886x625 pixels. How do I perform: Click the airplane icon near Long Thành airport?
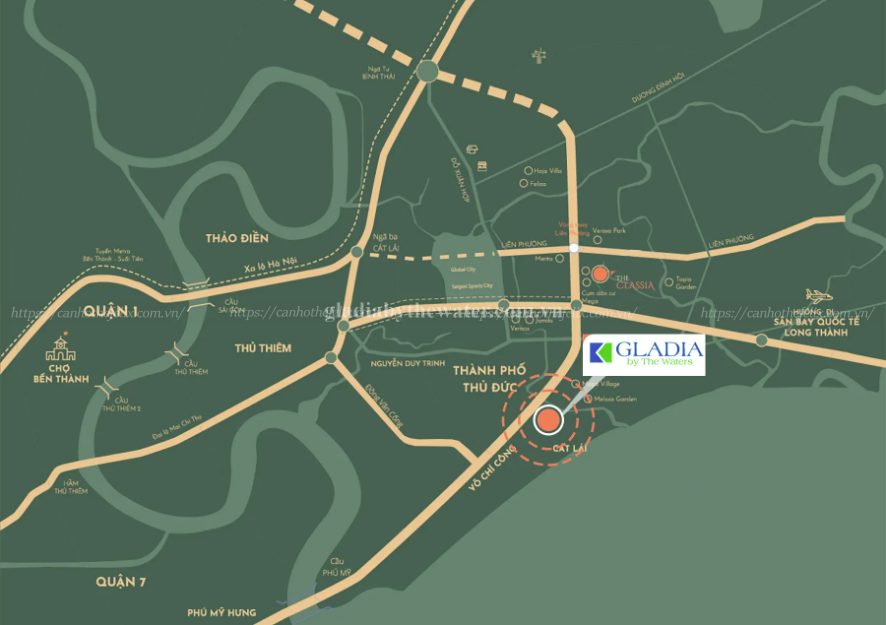tap(819, 296)
